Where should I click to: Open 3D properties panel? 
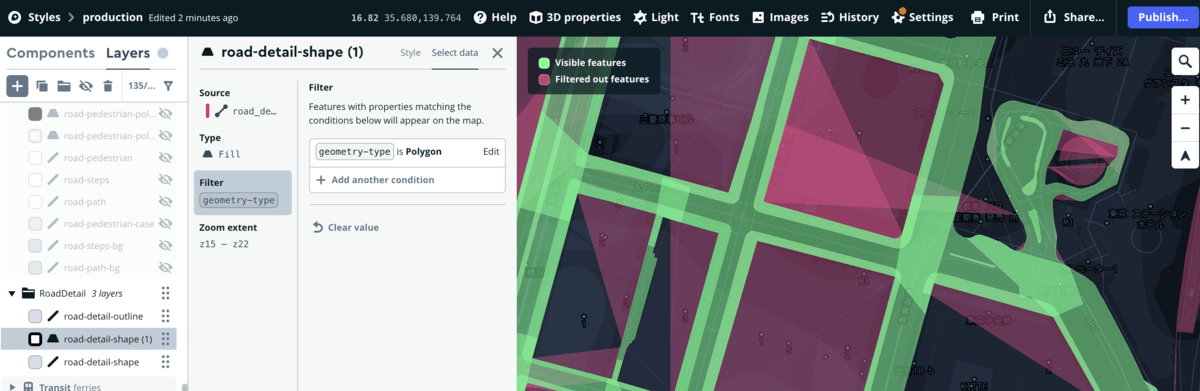click(x=575, y=17)
